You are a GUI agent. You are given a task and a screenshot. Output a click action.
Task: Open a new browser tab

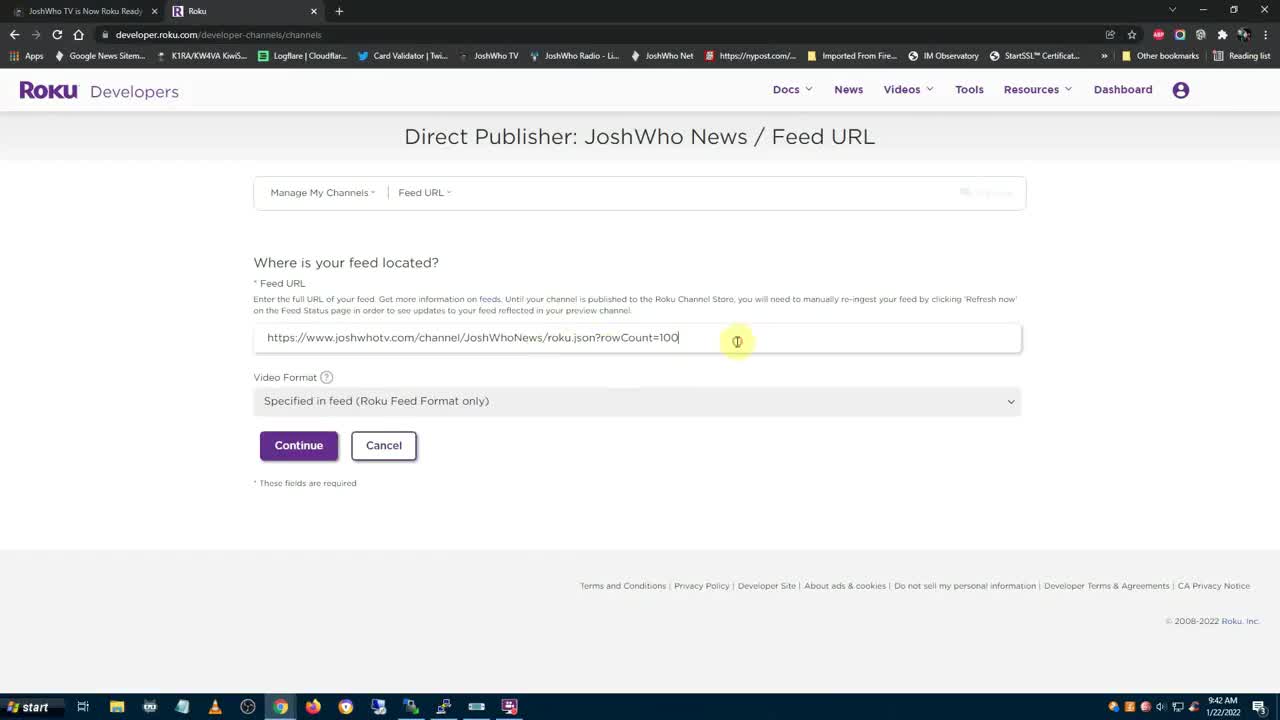click(339, 11)
